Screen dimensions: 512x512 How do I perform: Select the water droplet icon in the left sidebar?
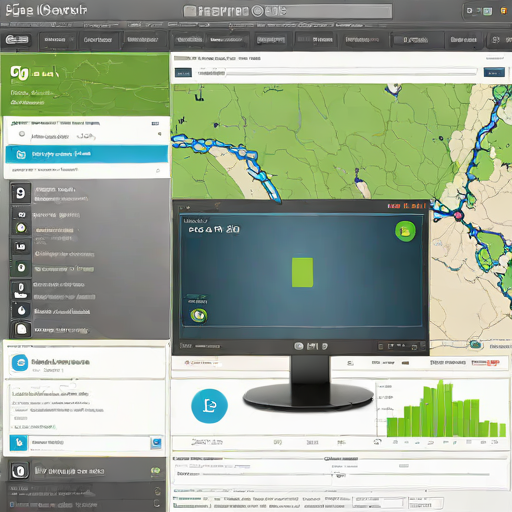pyautogui.click(x=21, y=310)
